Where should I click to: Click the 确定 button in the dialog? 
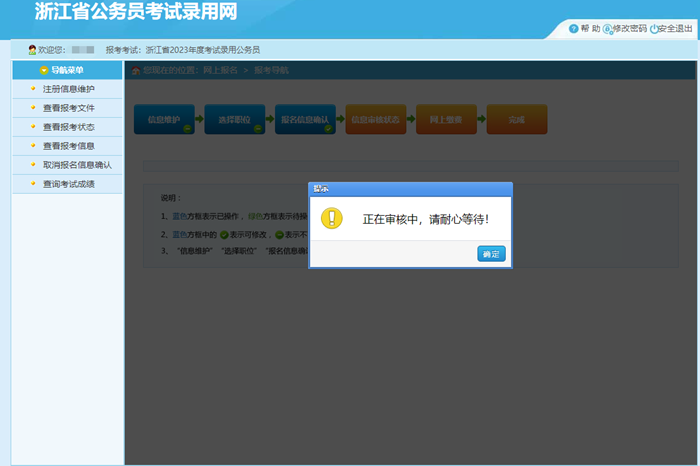(491, 254)
